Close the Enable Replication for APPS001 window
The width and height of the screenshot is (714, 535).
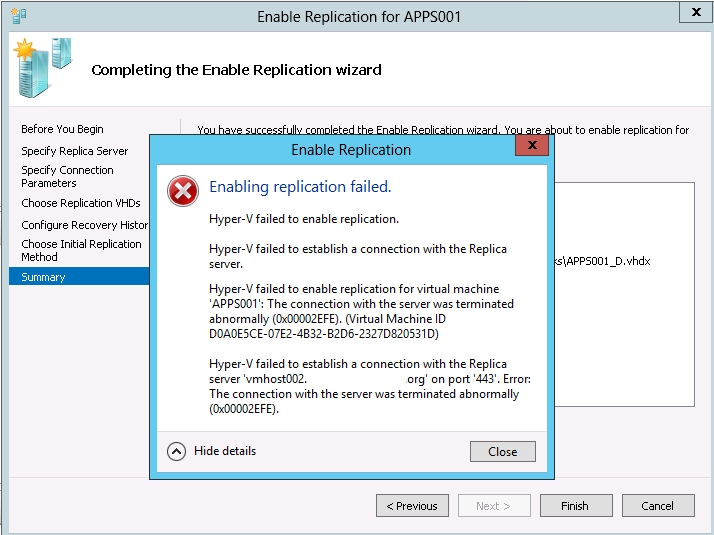[696, 12]
